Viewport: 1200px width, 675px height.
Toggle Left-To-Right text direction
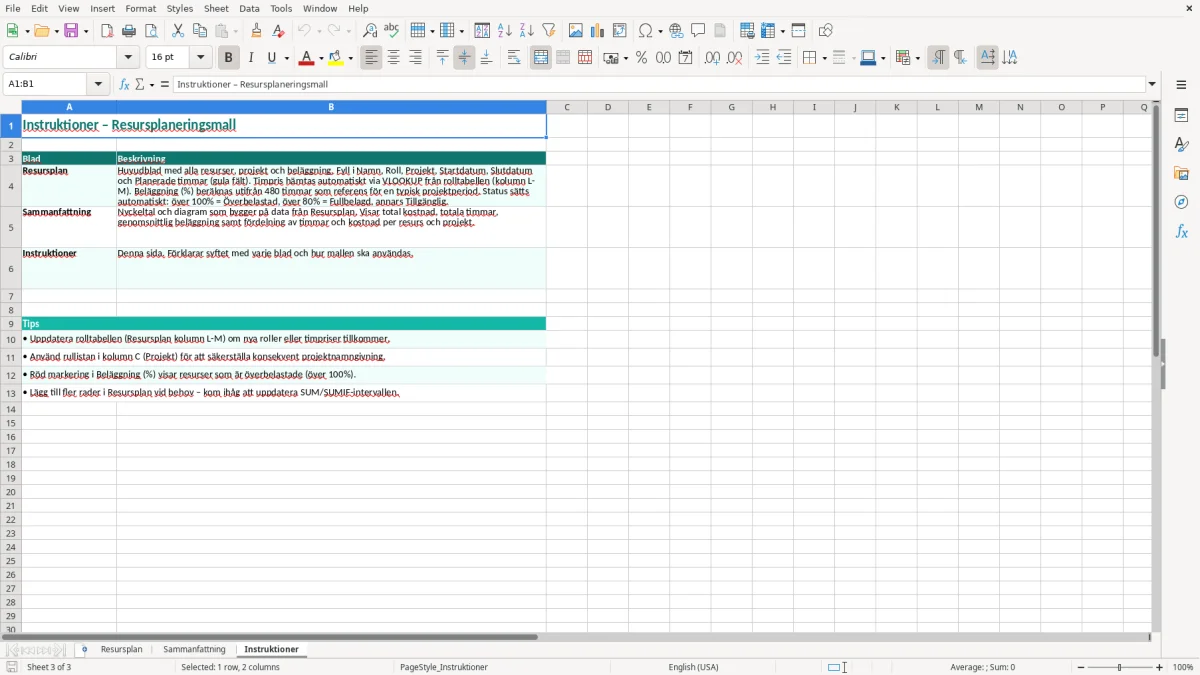pyautogui.click(x=938, y=58)
